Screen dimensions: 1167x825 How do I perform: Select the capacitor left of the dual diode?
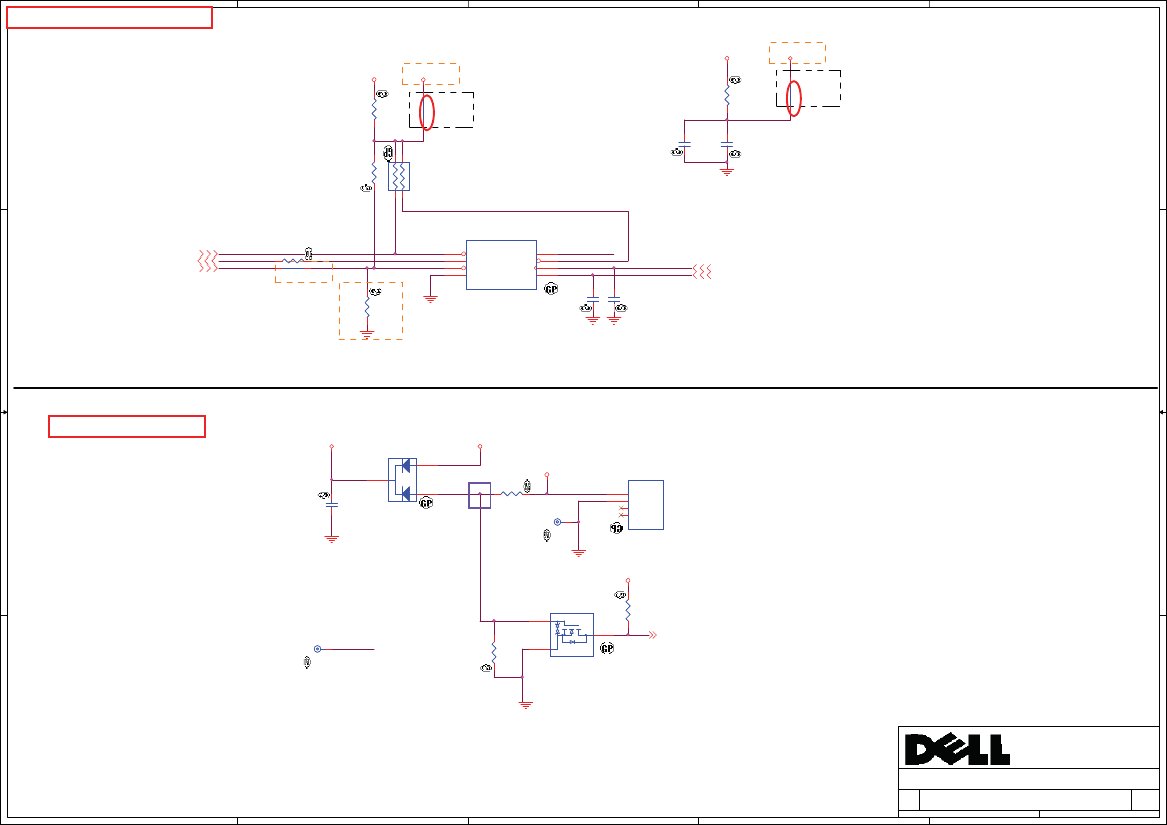332,505
